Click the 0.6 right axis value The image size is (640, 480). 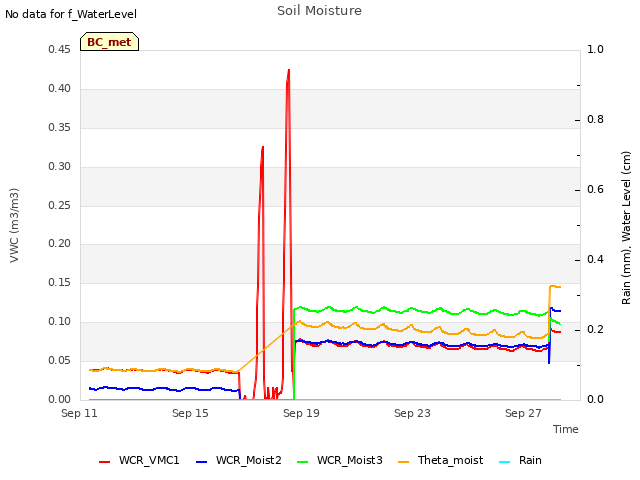click(x=595, y=190)
